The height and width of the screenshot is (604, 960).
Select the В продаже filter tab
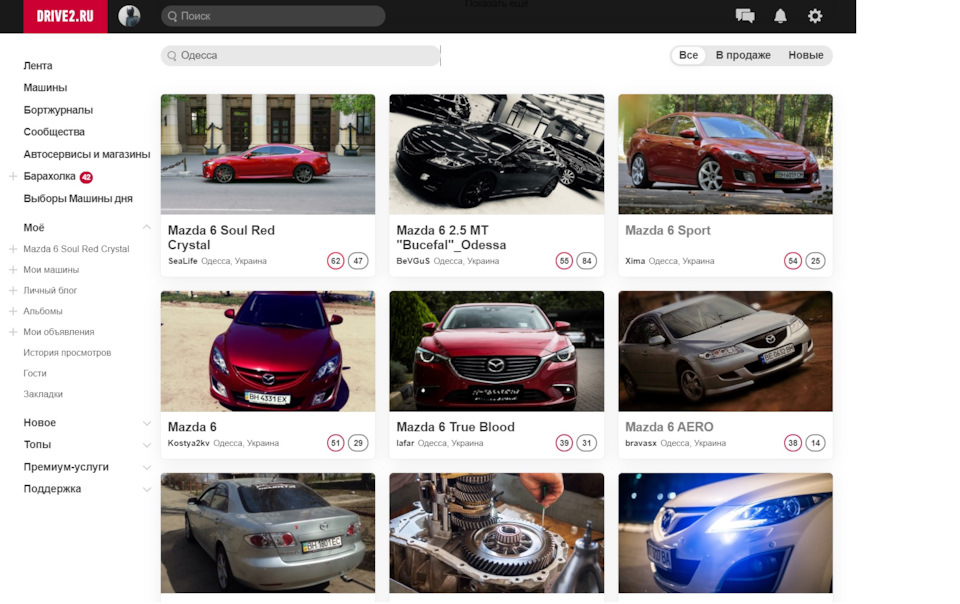(743, 55)
